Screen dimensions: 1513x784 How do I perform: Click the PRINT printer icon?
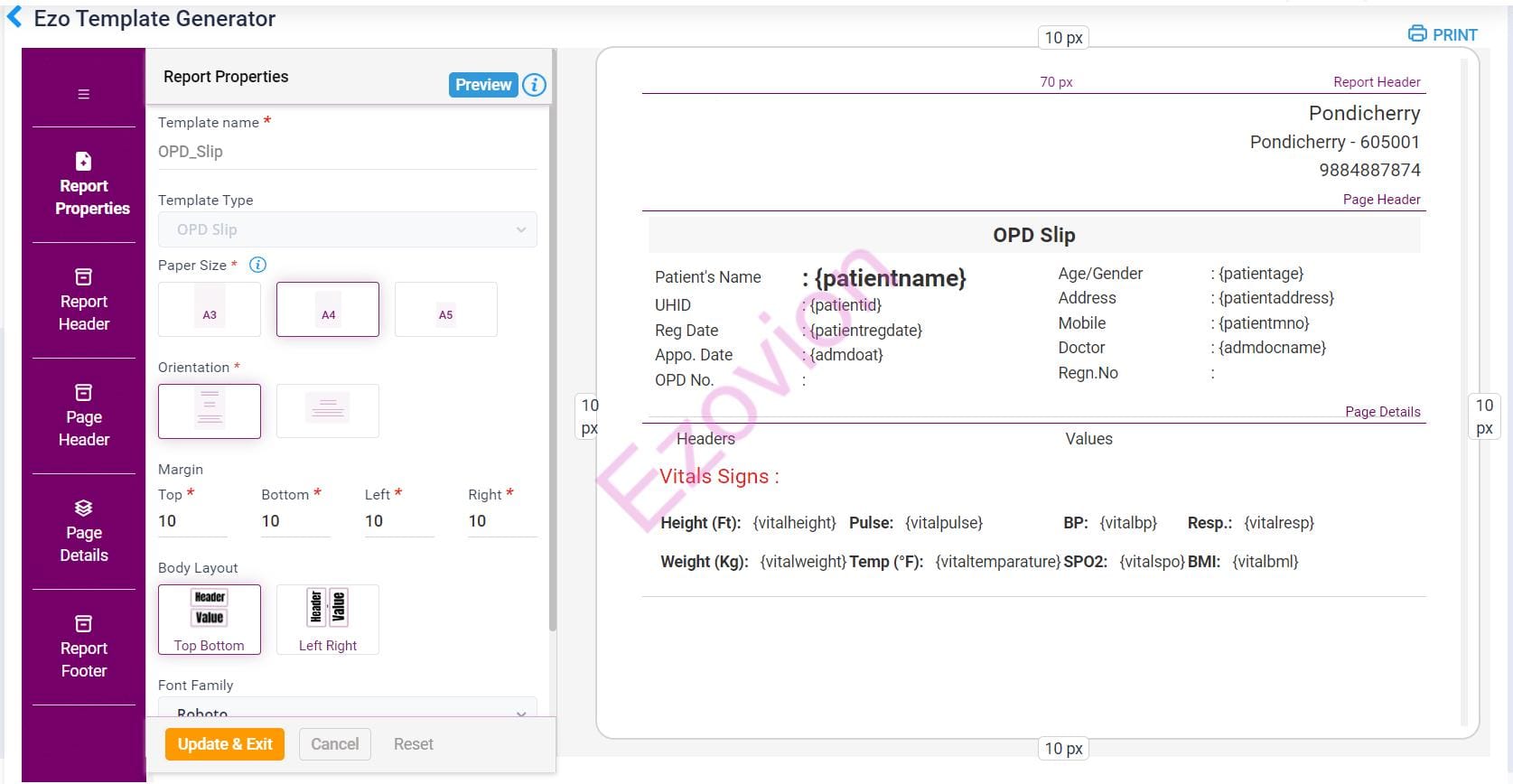[x=1417, y=34]
